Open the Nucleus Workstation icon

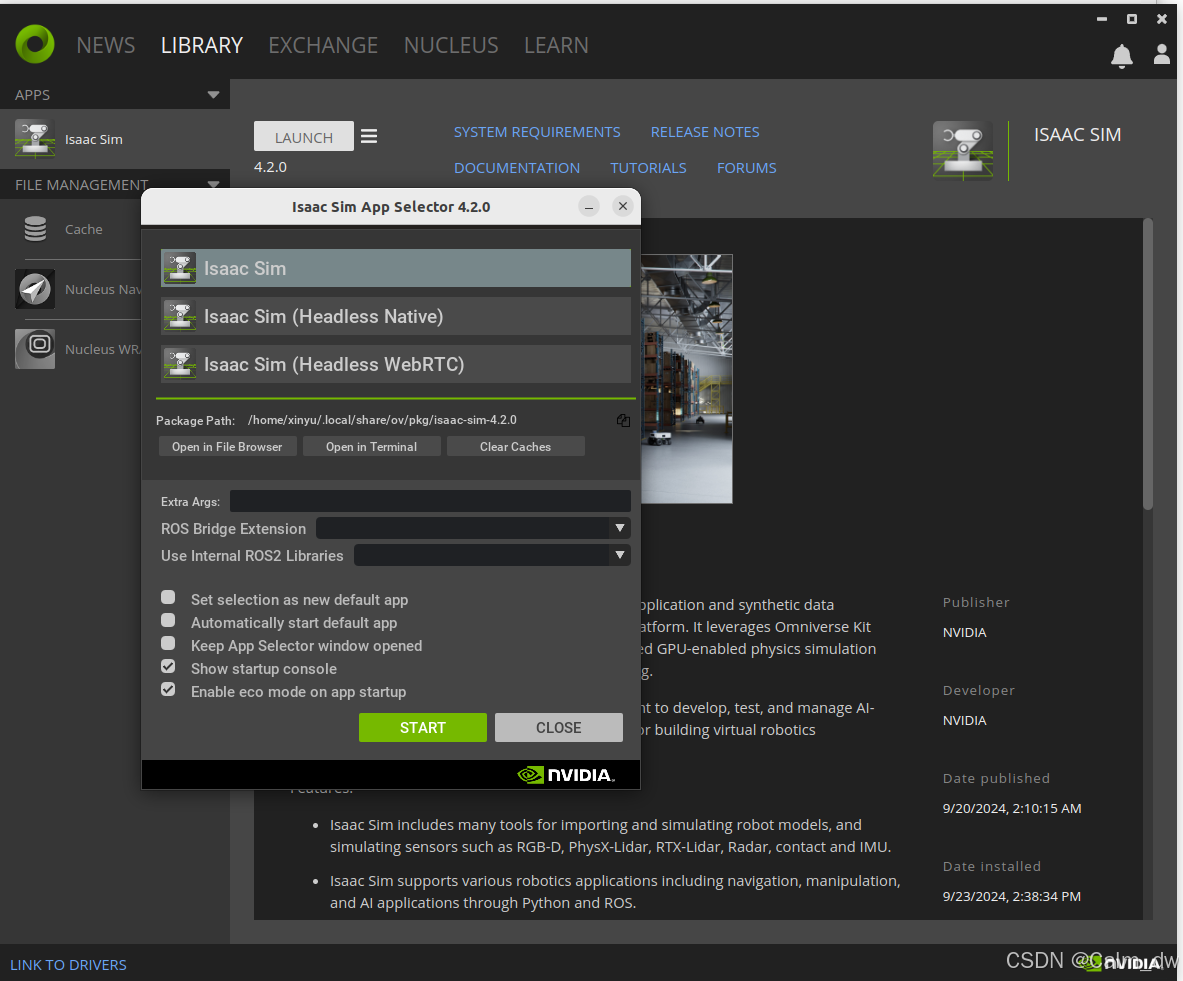click(35, 349)
